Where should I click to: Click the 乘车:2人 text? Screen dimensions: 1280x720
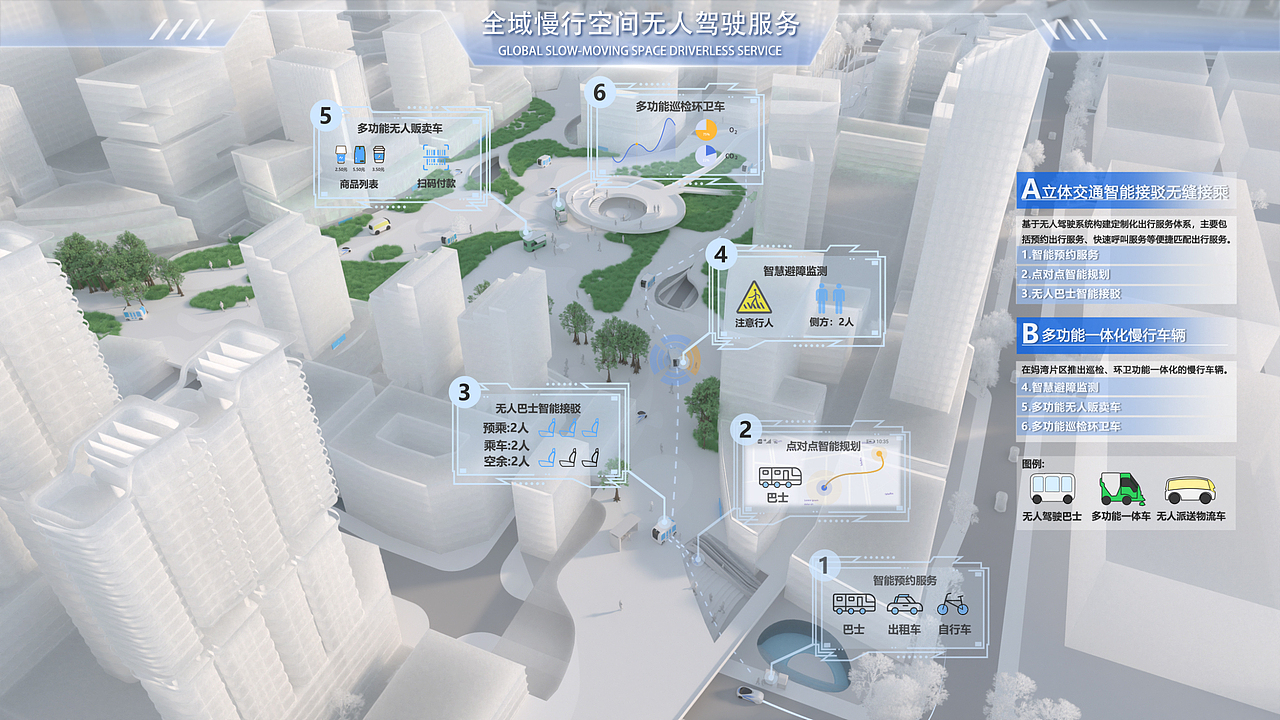pyautogui.click(x=506, y=445)
